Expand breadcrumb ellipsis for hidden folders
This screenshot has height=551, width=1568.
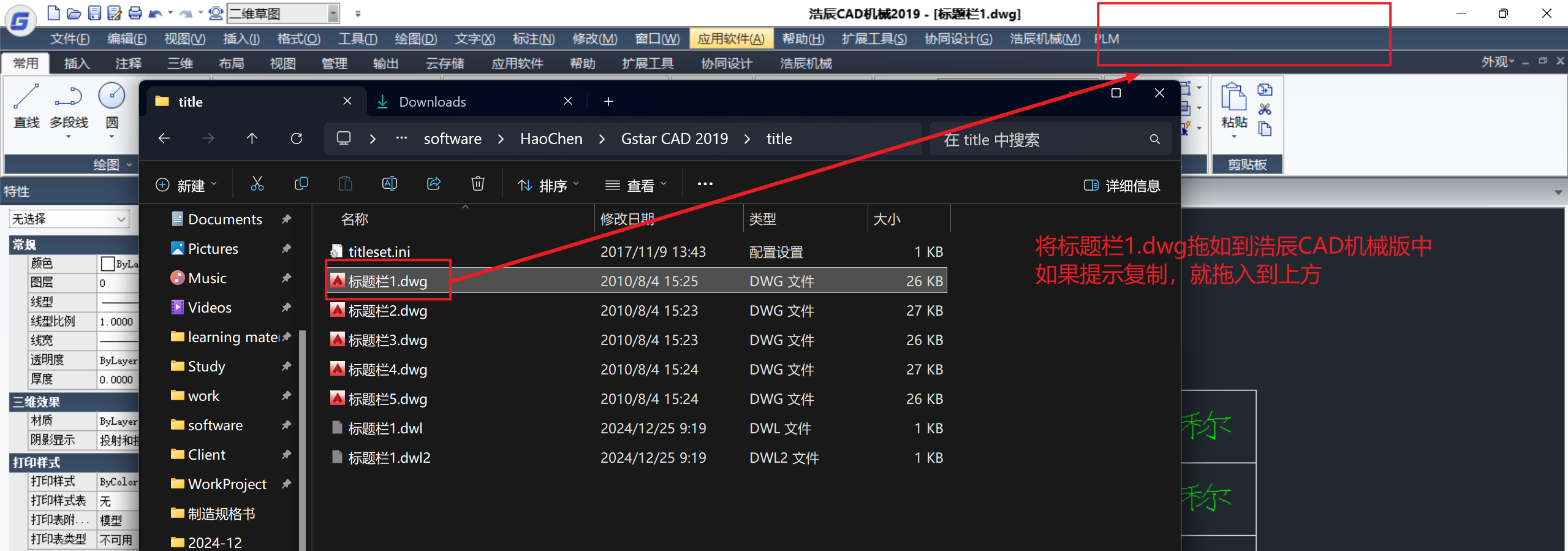[x=401, y=139]
